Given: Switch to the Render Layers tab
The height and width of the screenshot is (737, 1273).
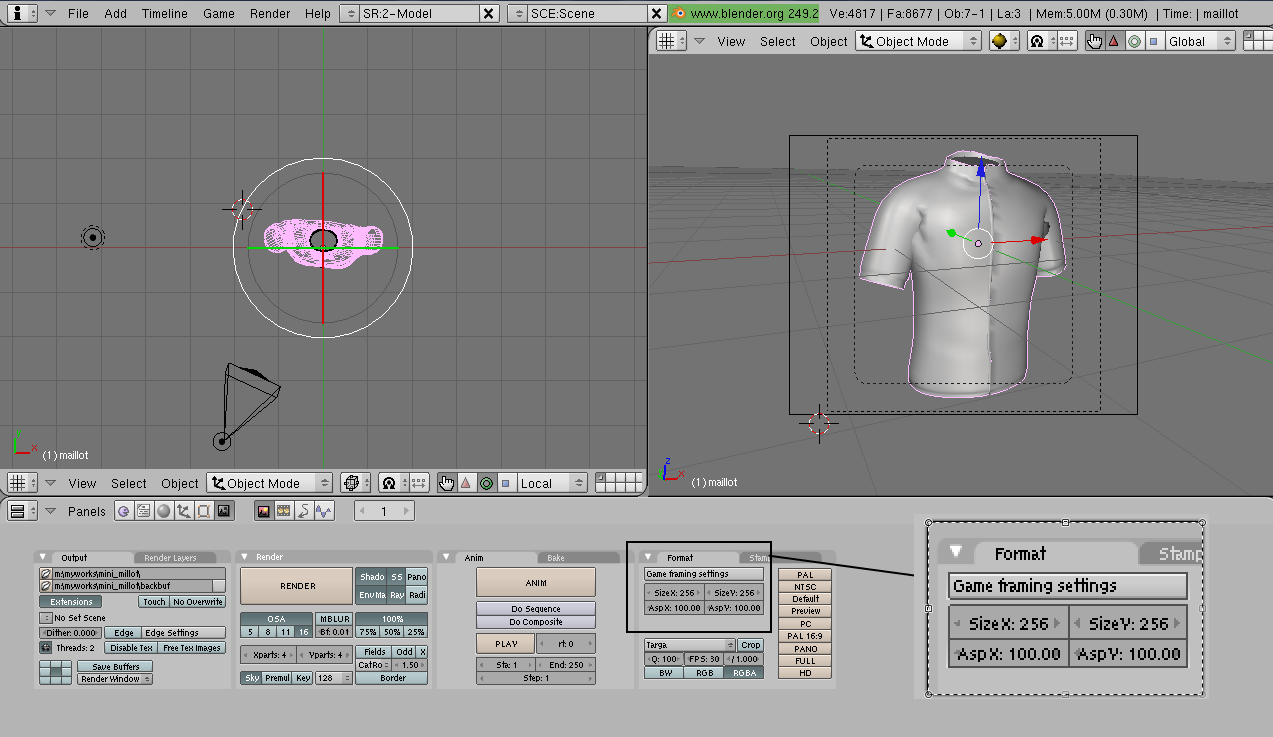Looking at the screenshot, I should coord(170,557).
